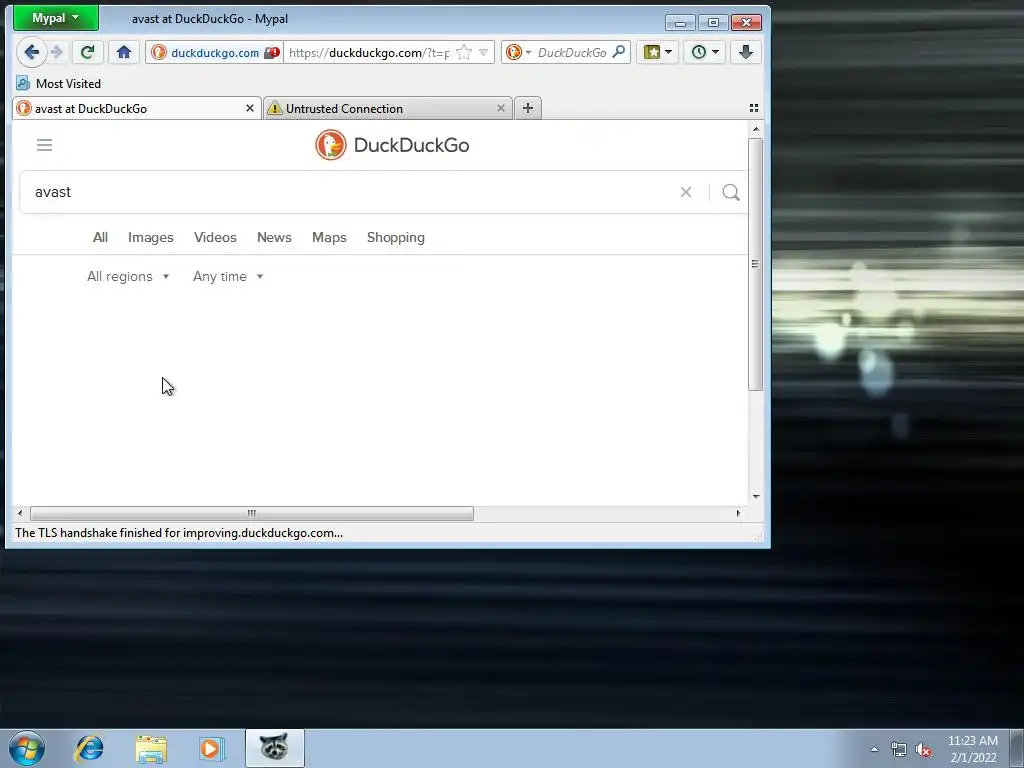Click the muted volume tray icon
Viewport: 1024px width, 768px height.
tap(923, 750)
